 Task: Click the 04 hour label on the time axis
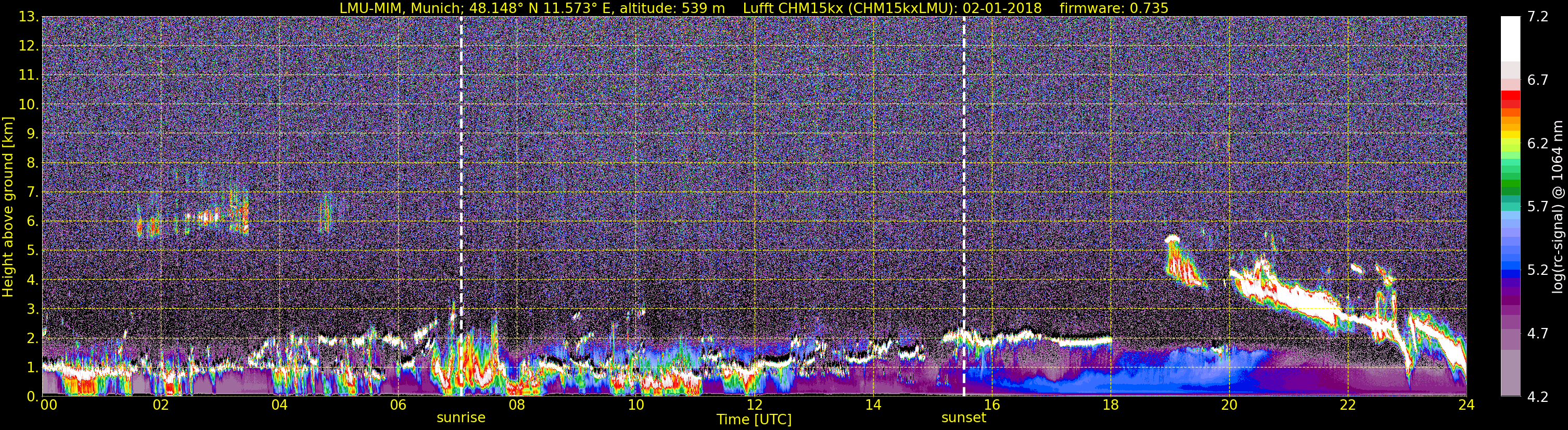coord(279,405)
